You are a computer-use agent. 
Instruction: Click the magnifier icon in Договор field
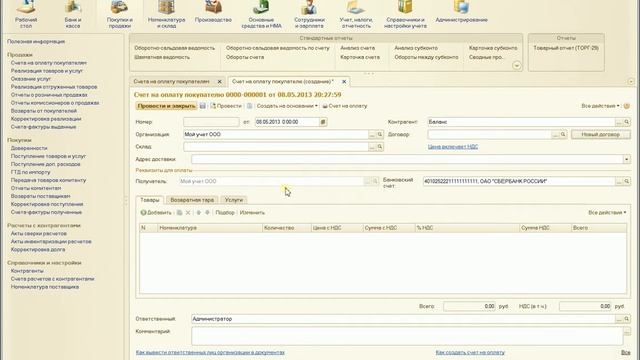coord(563,134)
